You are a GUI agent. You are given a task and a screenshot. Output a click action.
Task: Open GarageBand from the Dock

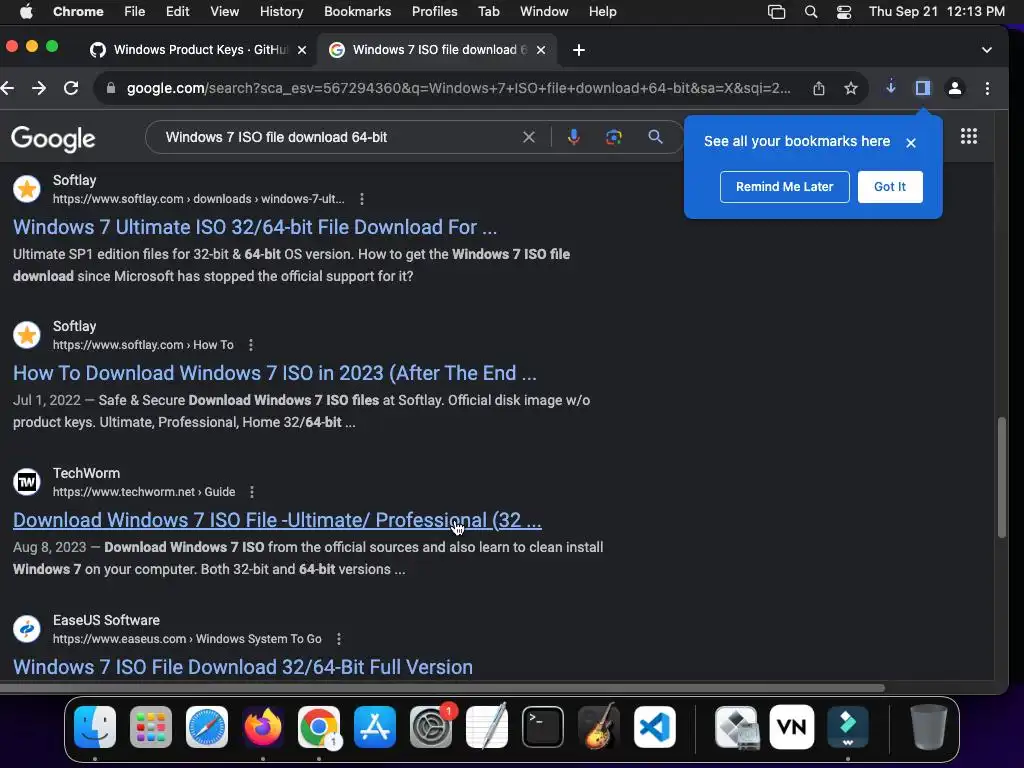(599, 726)
